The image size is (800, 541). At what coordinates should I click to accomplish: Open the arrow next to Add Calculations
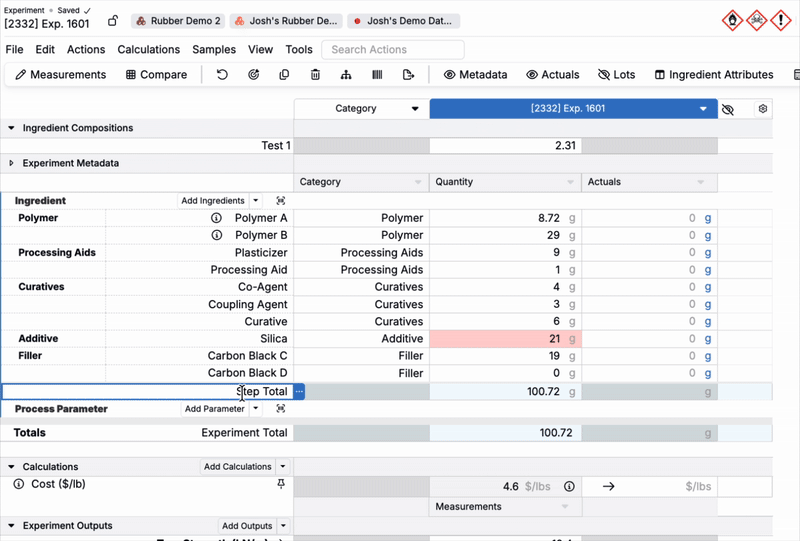pyautogui.click(x=283, y=467)
